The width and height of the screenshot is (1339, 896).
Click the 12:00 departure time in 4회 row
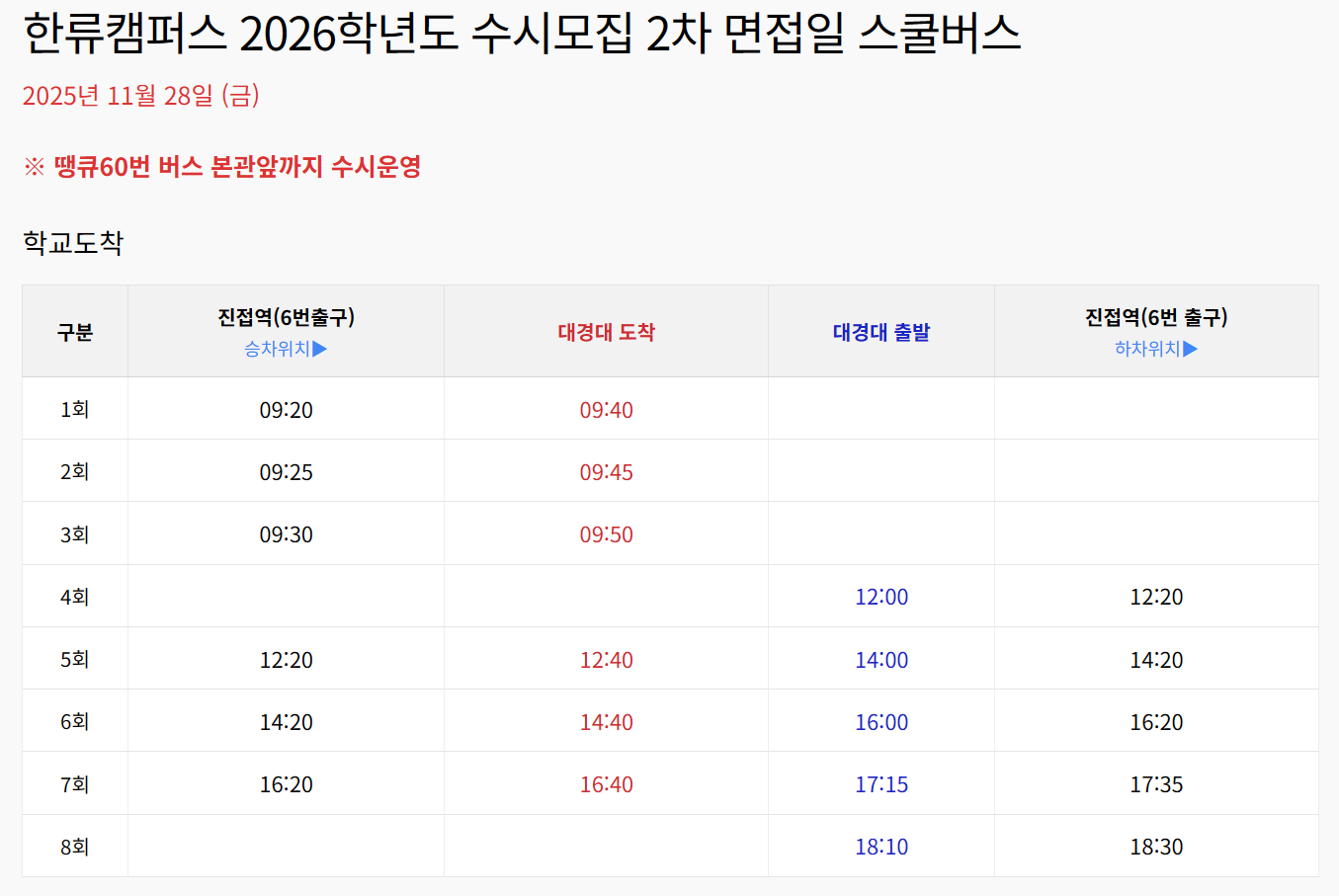coord(880,597)
